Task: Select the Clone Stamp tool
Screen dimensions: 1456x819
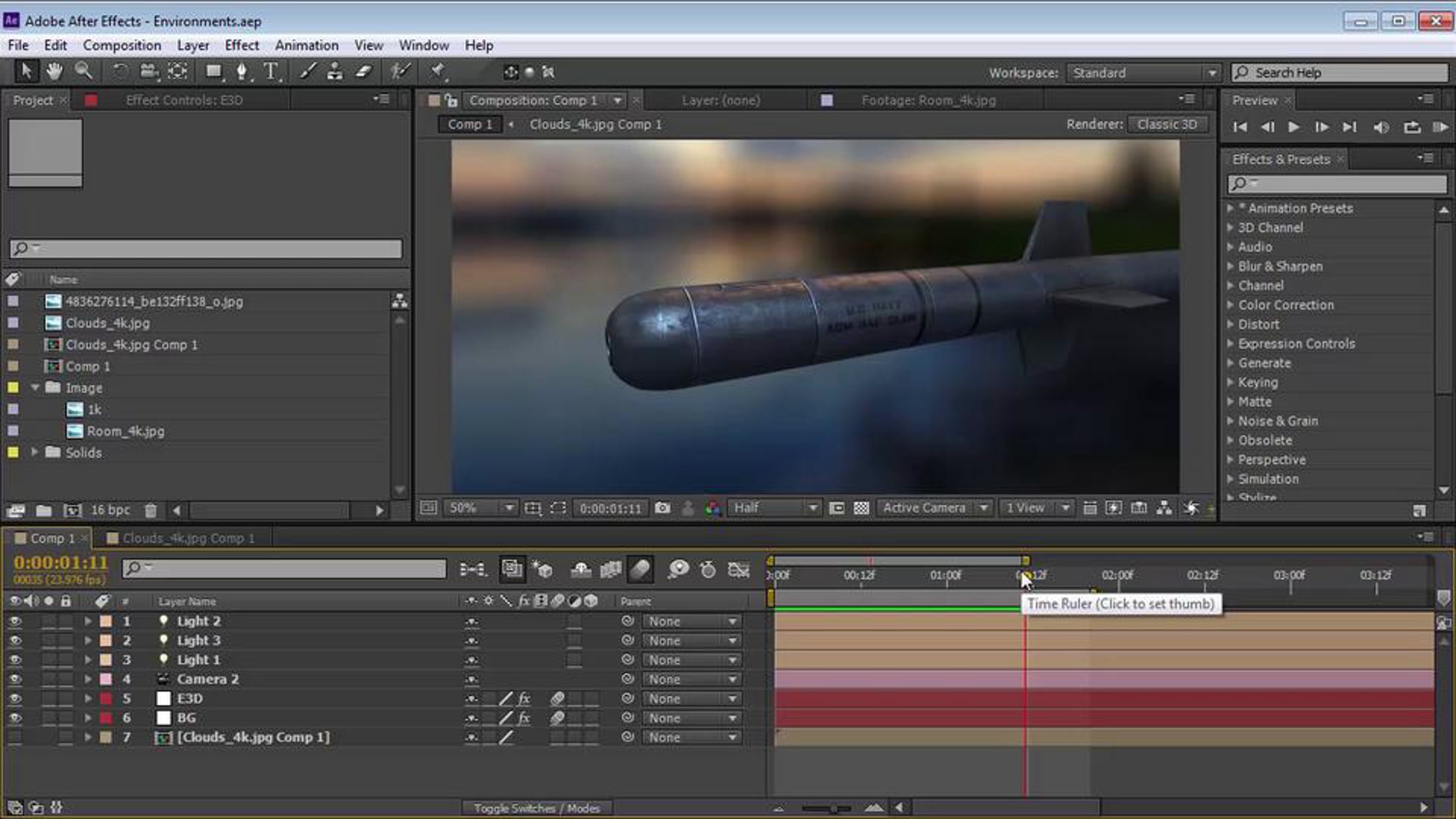Action: tap(334, 72)
